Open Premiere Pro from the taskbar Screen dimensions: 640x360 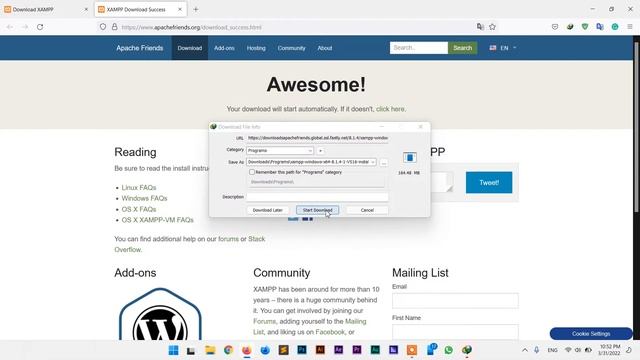[x=357, y=350]
